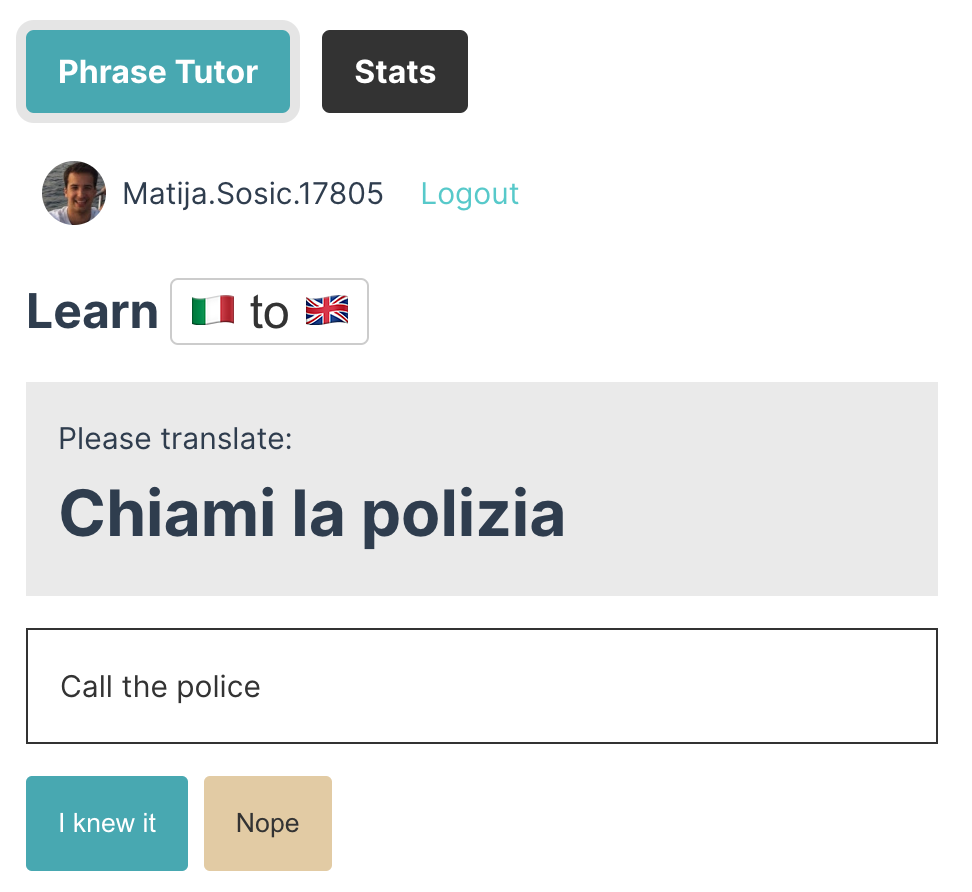Select the Phrase Tutor tab
This screenshot has height=892, width=972.
point(157,71)
